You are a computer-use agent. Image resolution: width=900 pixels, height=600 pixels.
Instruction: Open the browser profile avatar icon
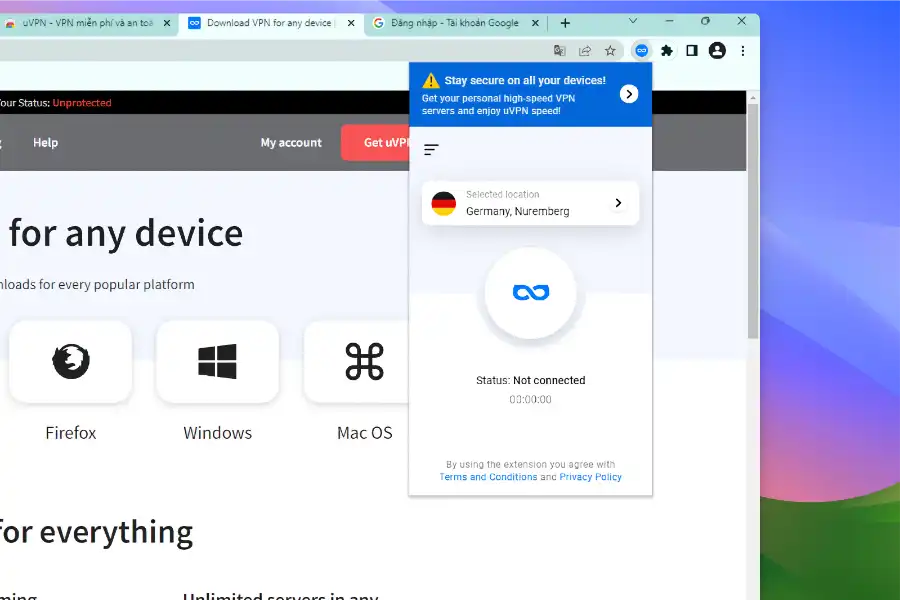717,49
